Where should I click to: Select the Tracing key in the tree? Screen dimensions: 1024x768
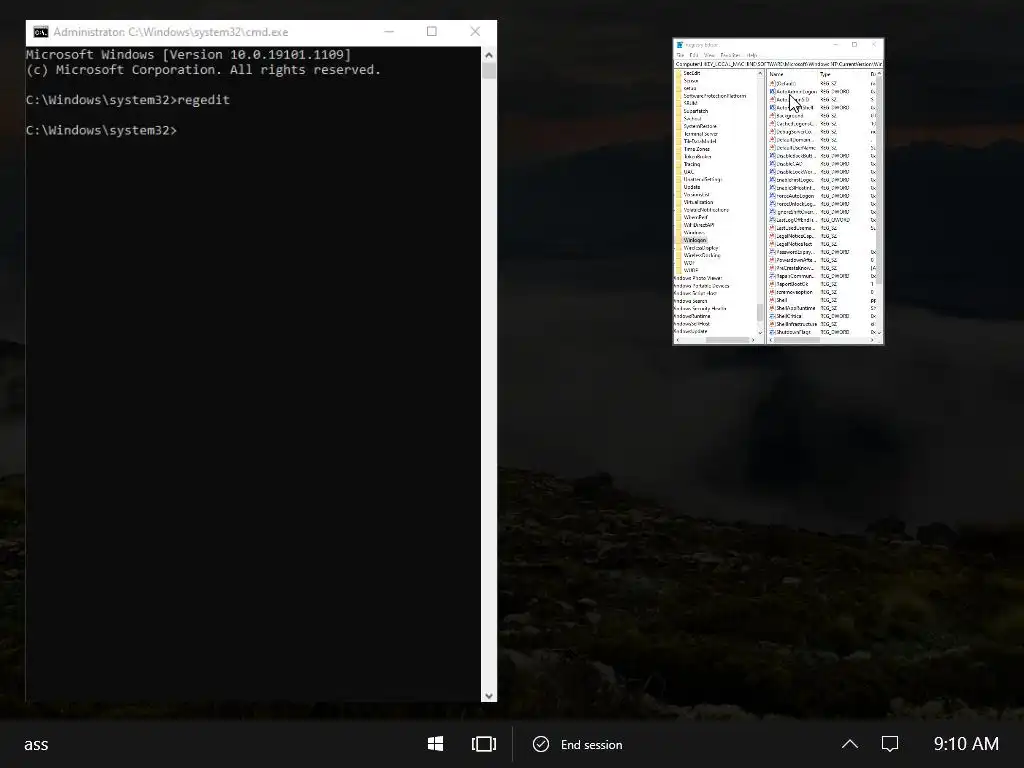pos(692,164)
